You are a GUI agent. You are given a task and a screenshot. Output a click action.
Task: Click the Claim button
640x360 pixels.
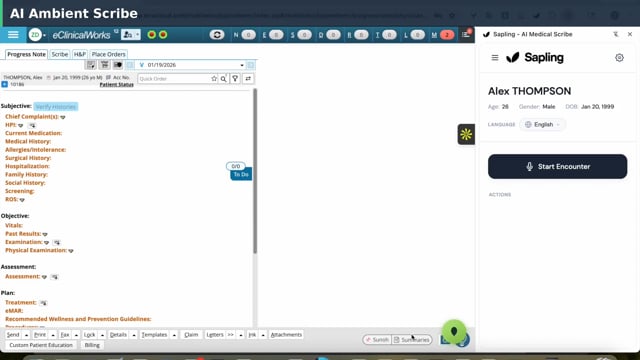tap(191, 335)
